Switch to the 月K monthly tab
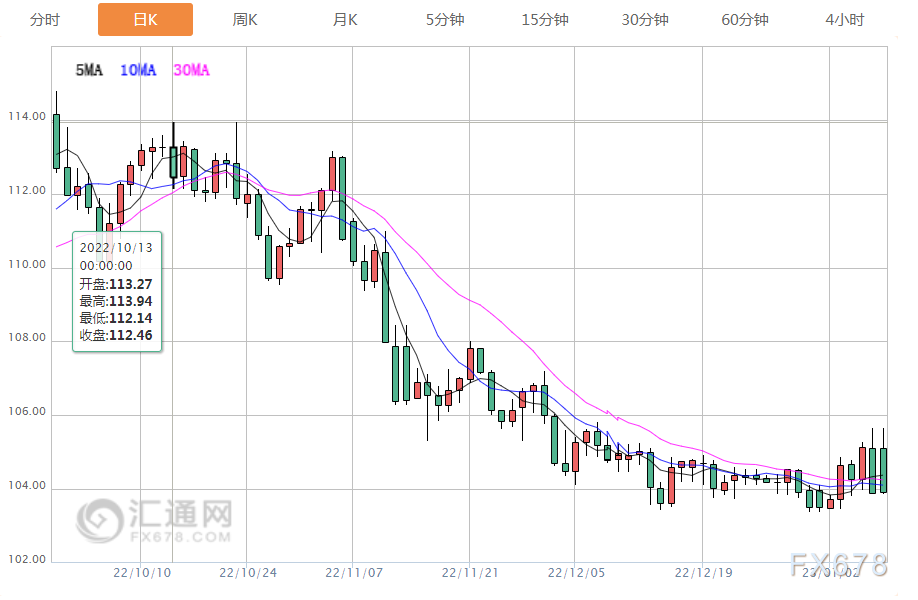Screen dimensions: 918x600 tap(345, 20)
